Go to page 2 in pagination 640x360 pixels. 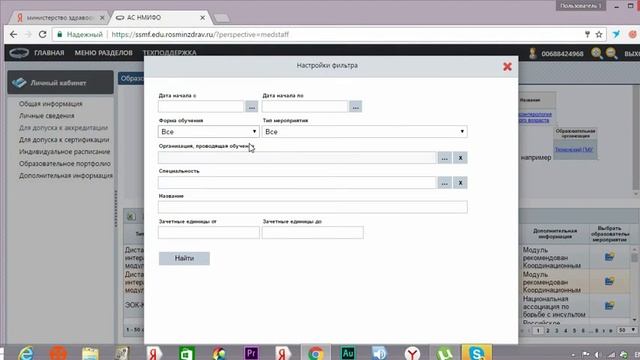pyautogui.click(x=548, y=331)
